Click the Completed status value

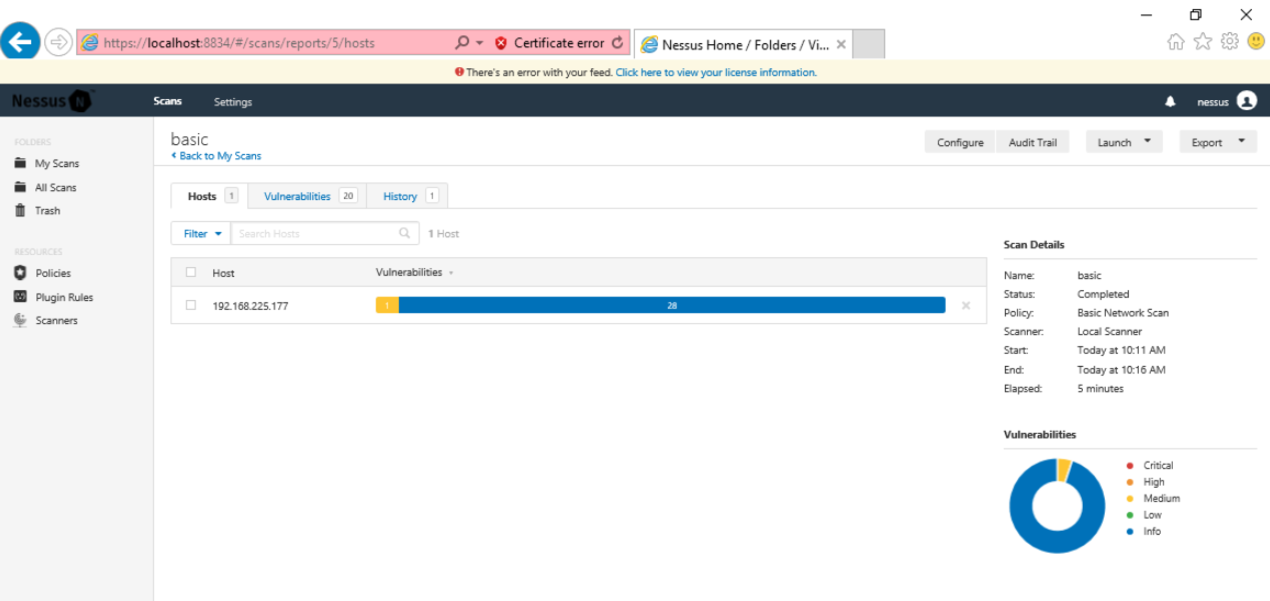click(x=1103, y=294)
